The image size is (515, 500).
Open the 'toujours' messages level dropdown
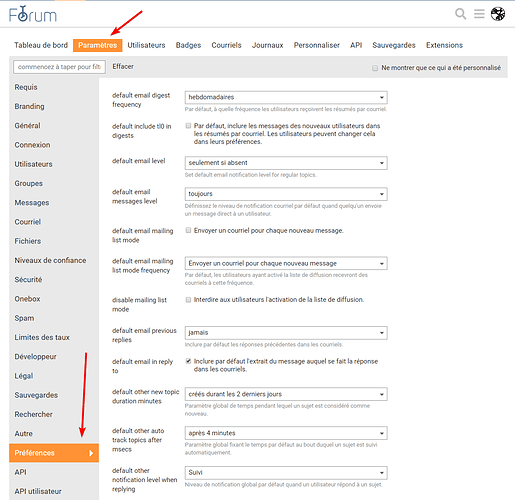point(286,194)
